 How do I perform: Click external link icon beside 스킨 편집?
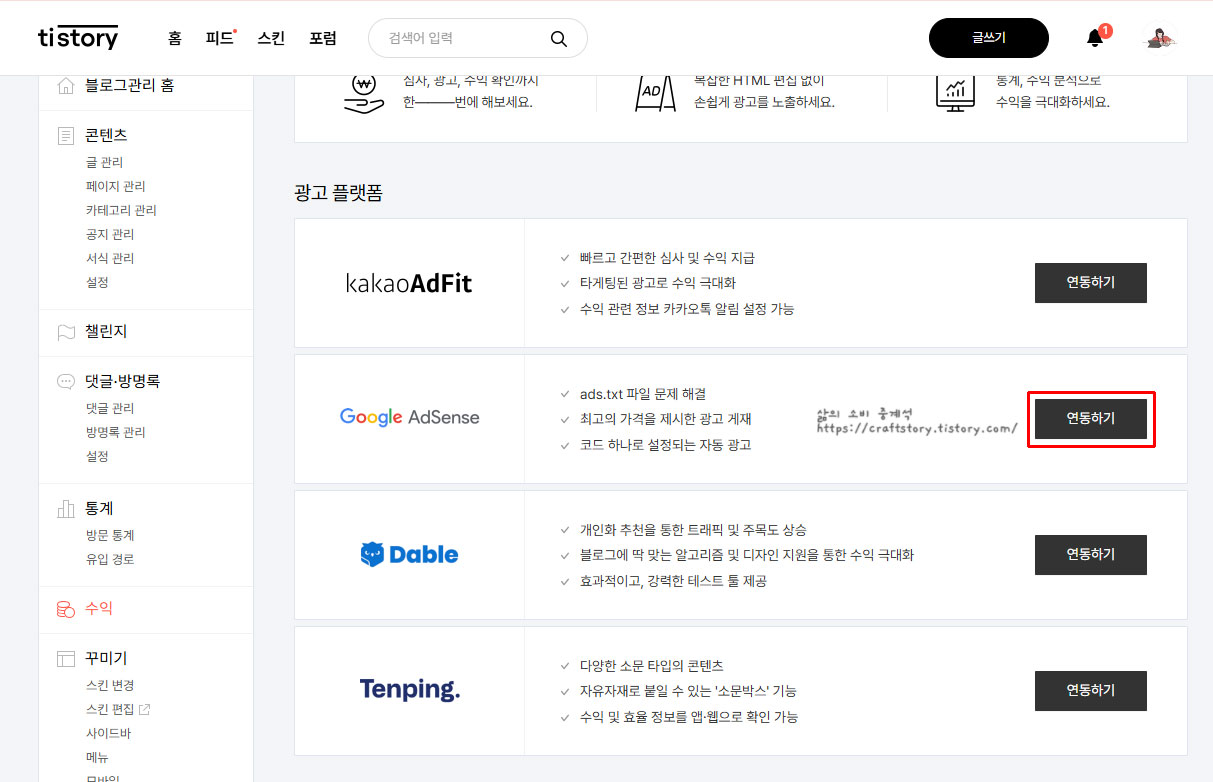click(x=144, y=710)
